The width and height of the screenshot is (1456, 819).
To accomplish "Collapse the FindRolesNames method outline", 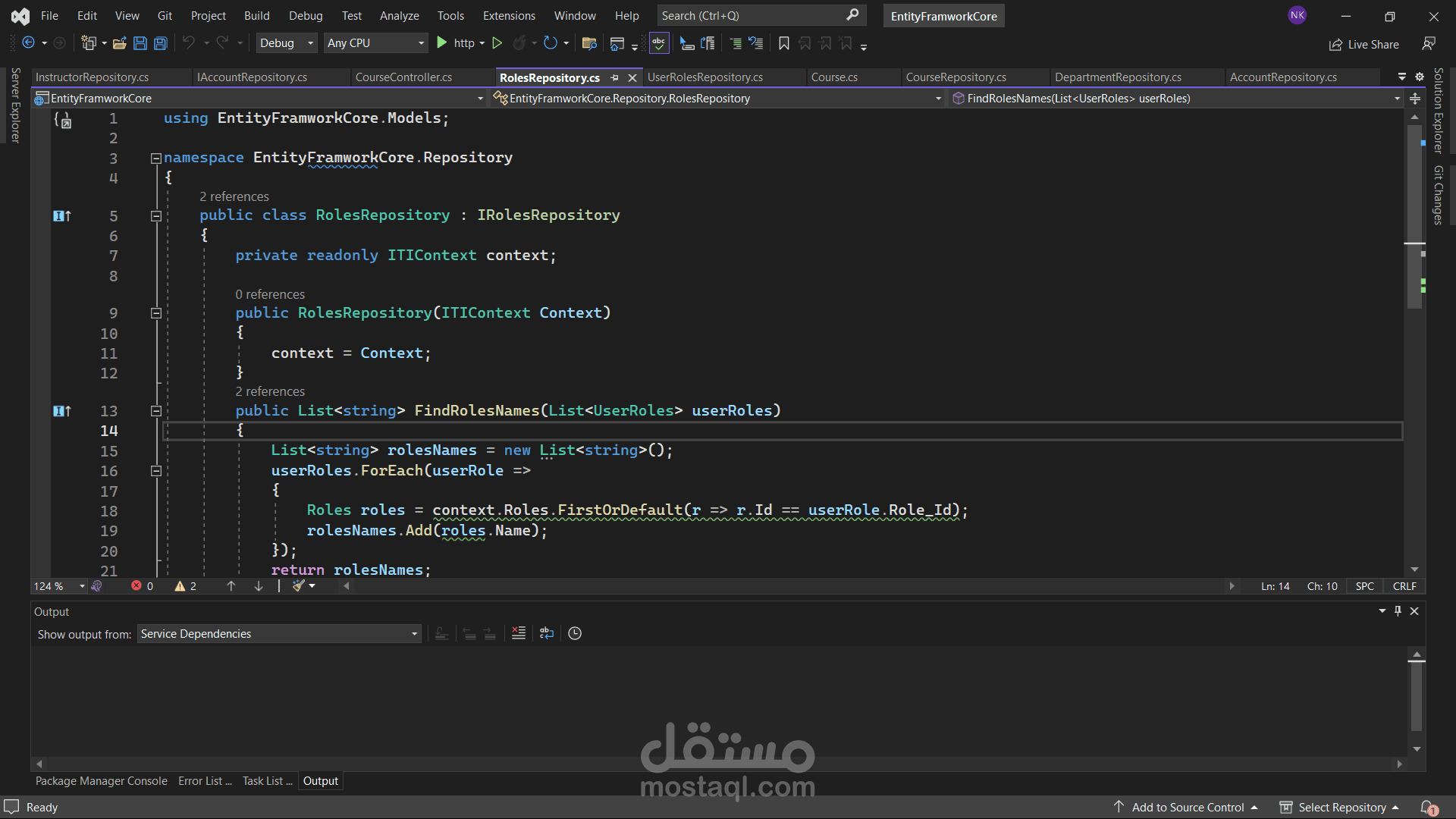I will [156, 411].
